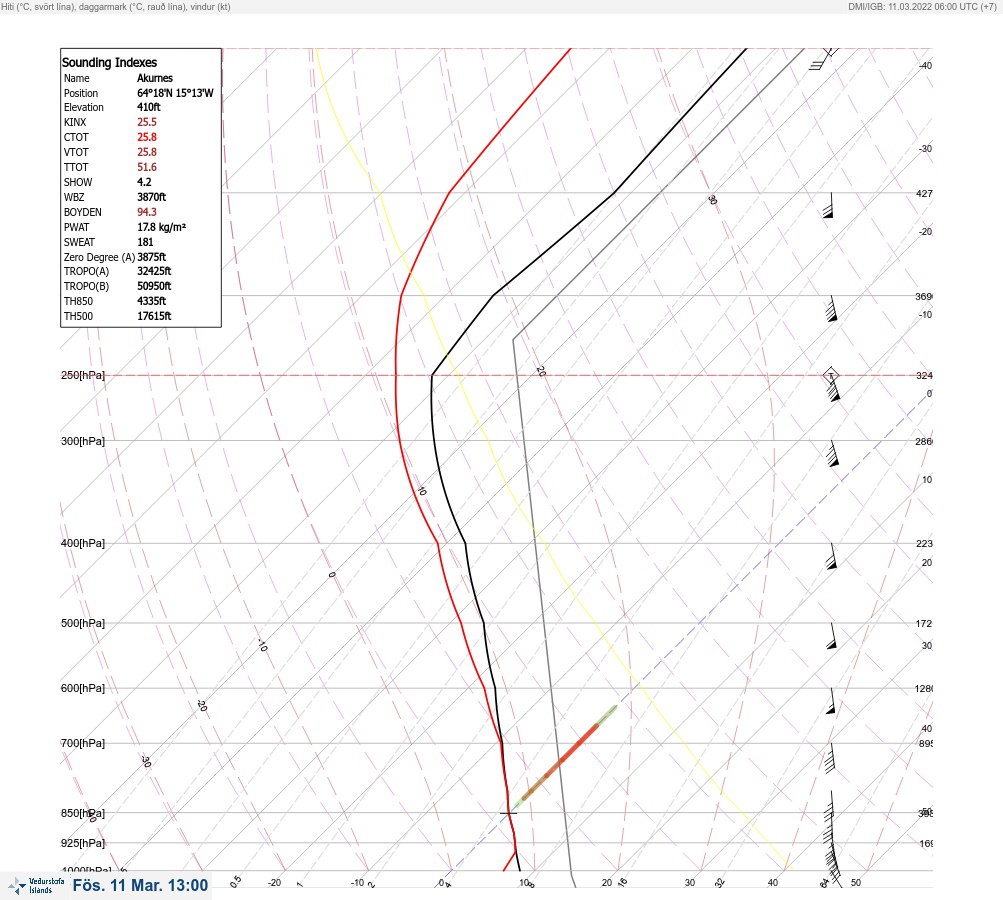Click the TROPO(A) value 32425ft
Screen dimensions: 1003x900
154,271
